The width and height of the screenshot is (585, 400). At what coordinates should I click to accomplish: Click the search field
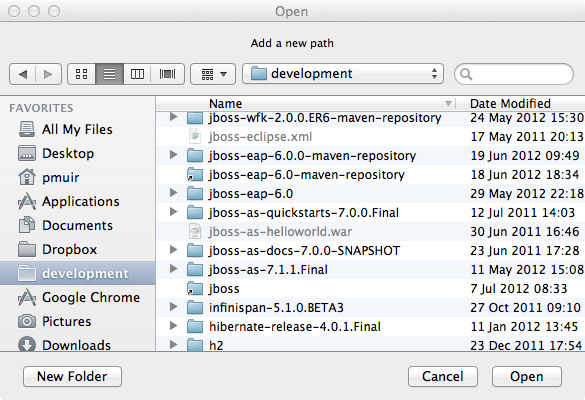coord(514,74)
